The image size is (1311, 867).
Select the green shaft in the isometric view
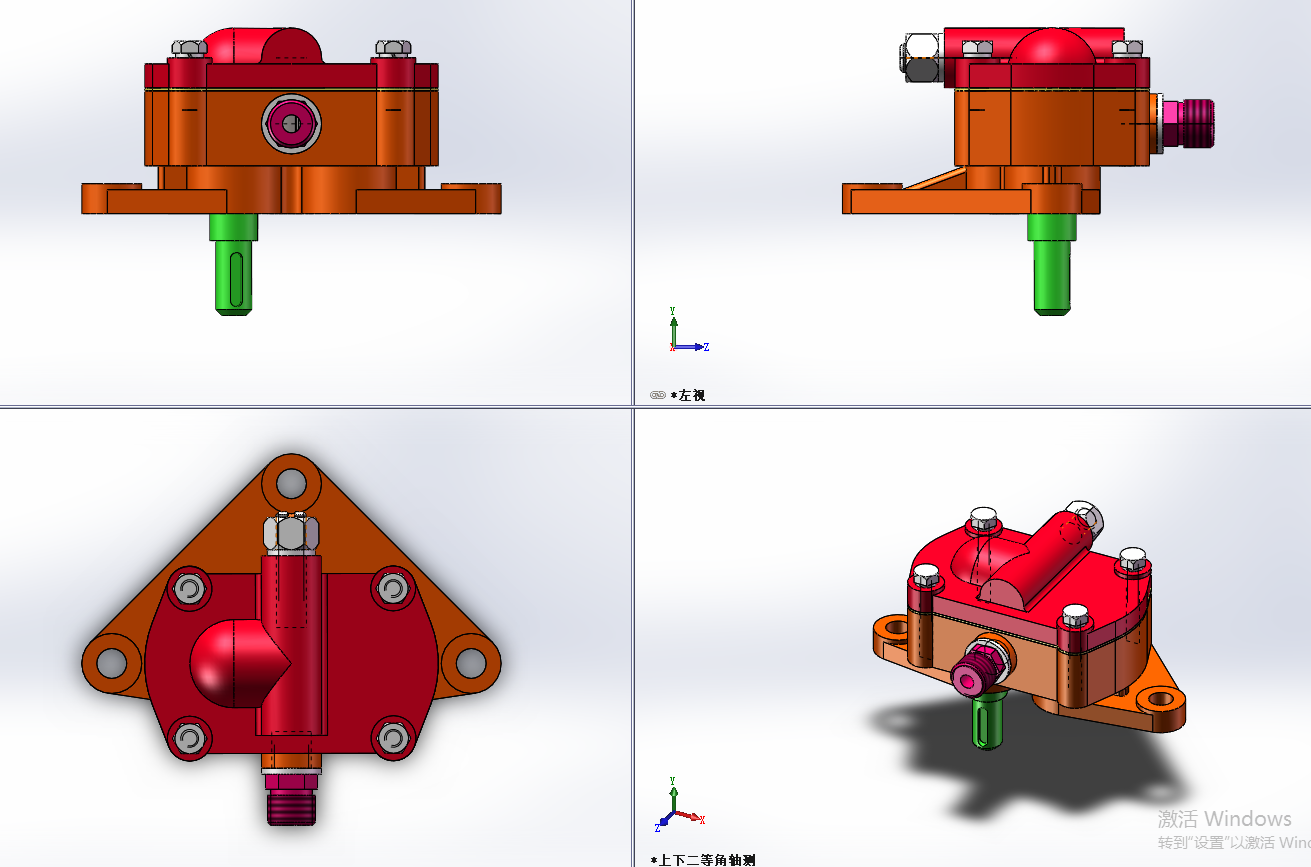[x=985, y=722]
